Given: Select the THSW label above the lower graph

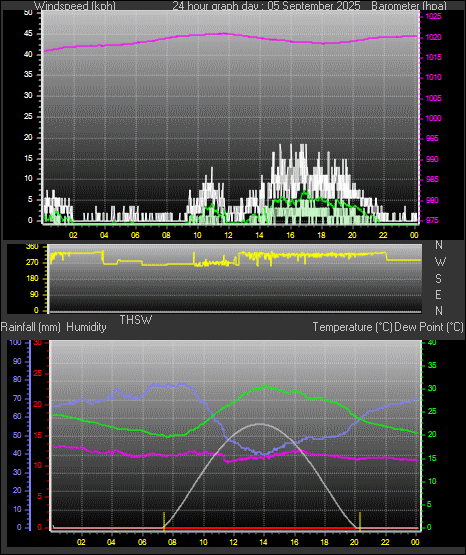Looking at the screenshot, I should [x=136, y=320].
